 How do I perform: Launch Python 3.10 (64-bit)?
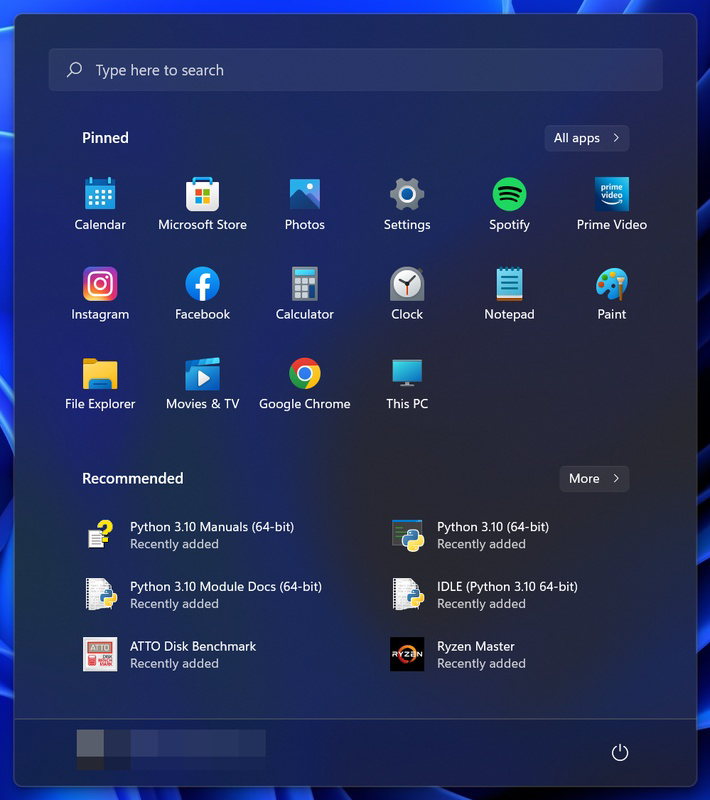tap(472, 535)
